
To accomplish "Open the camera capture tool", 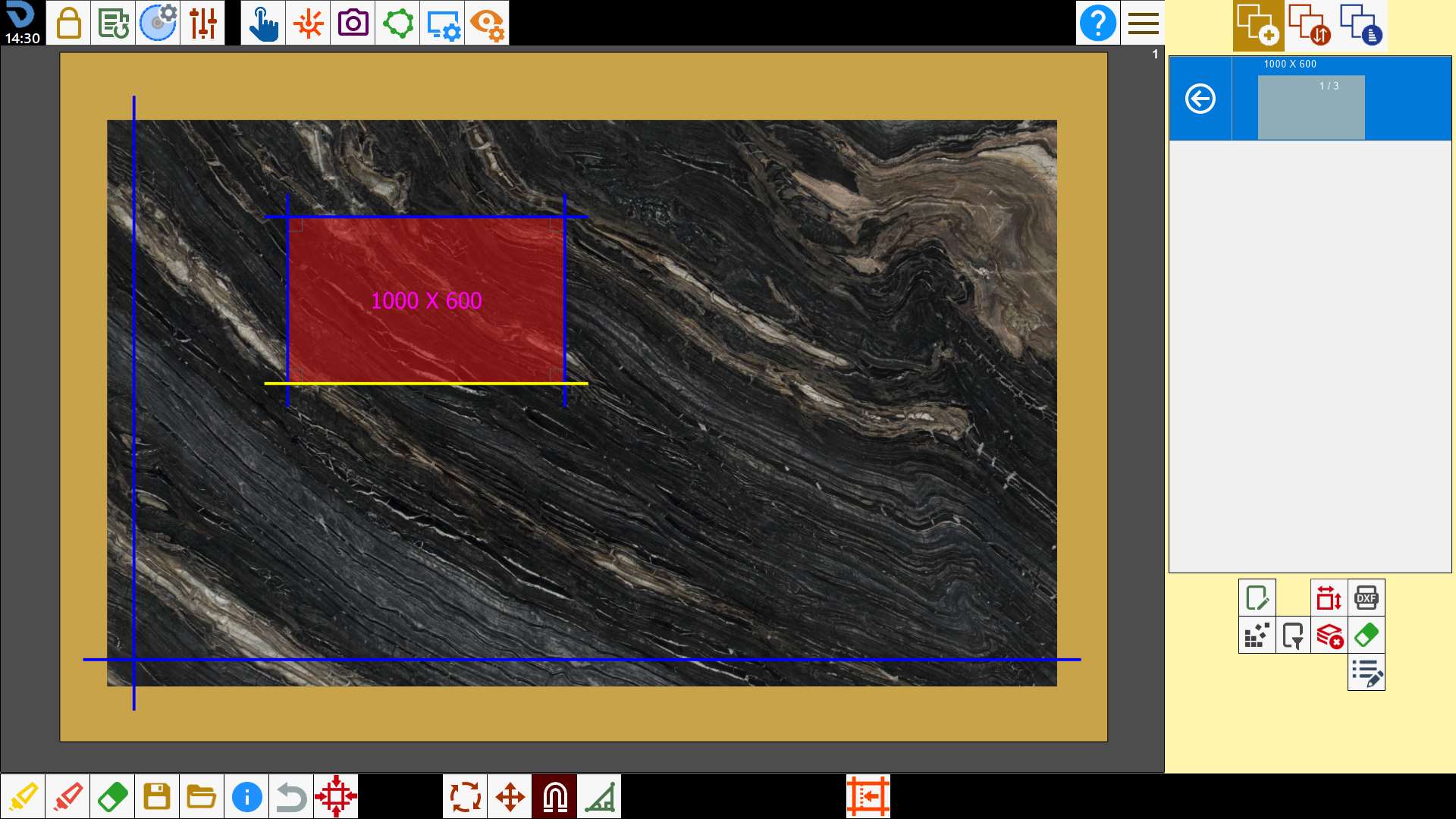I will coord(353,23).
